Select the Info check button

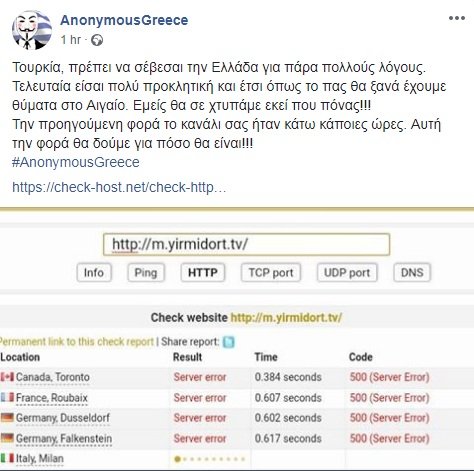point(94,273)
